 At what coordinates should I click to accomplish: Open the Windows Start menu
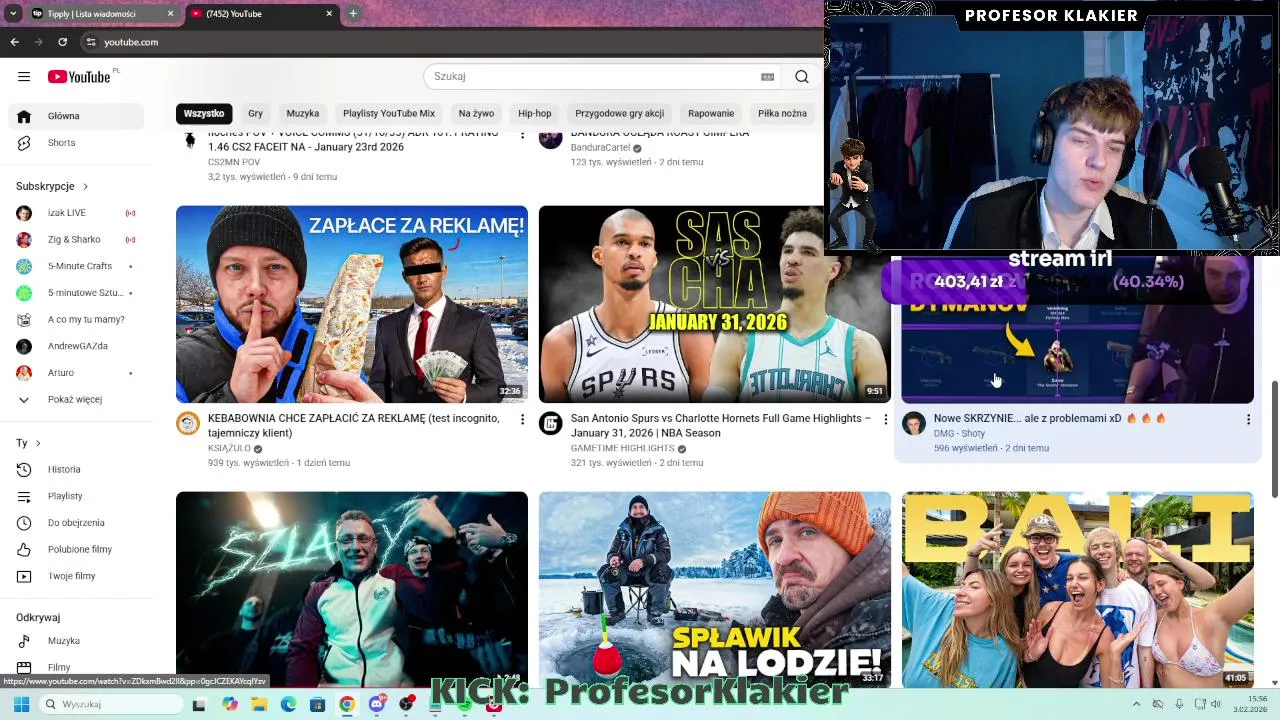[x=21, y=705]
